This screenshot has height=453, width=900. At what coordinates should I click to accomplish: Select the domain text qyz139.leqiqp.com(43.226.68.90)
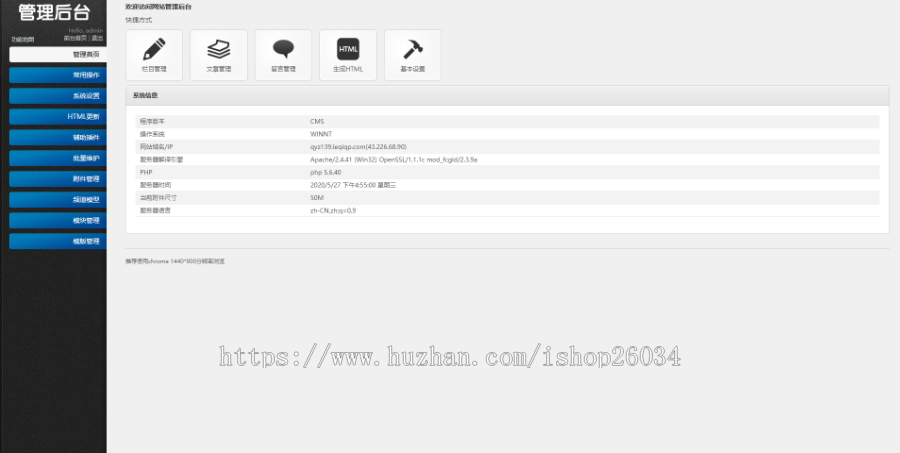[358, 147]
